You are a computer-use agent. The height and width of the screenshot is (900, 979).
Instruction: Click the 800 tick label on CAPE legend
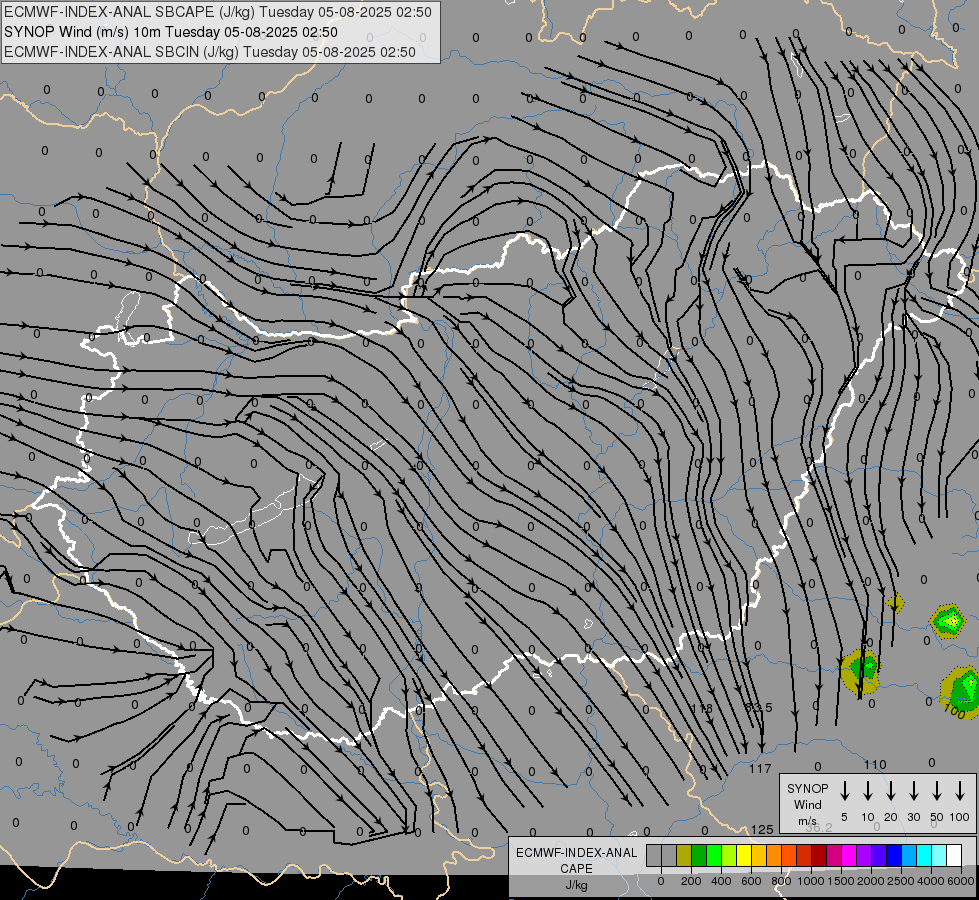click(781, 881)
